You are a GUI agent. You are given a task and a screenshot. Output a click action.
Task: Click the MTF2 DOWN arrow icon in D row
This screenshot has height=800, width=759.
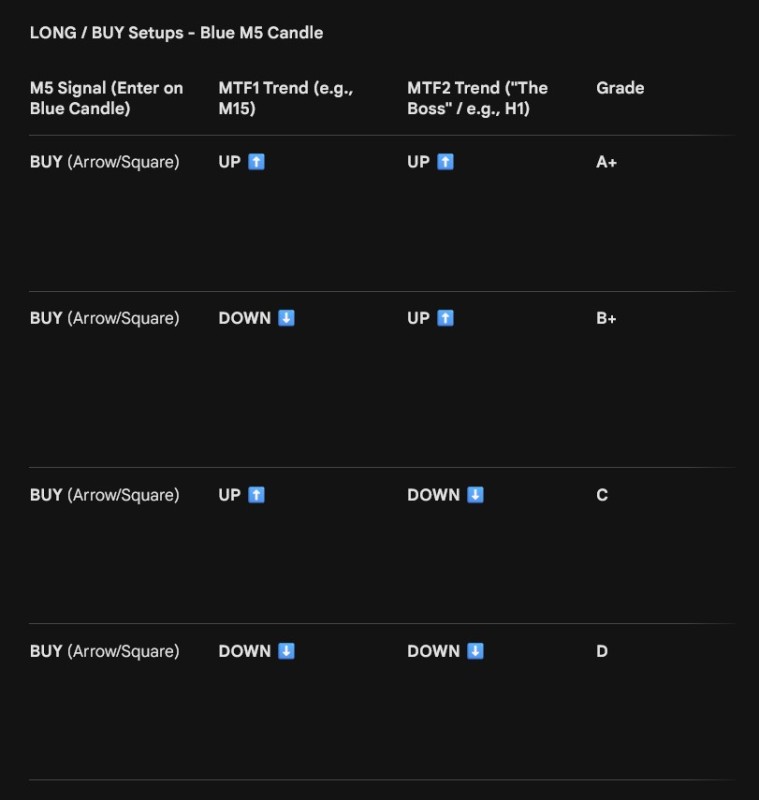point(475,651)
